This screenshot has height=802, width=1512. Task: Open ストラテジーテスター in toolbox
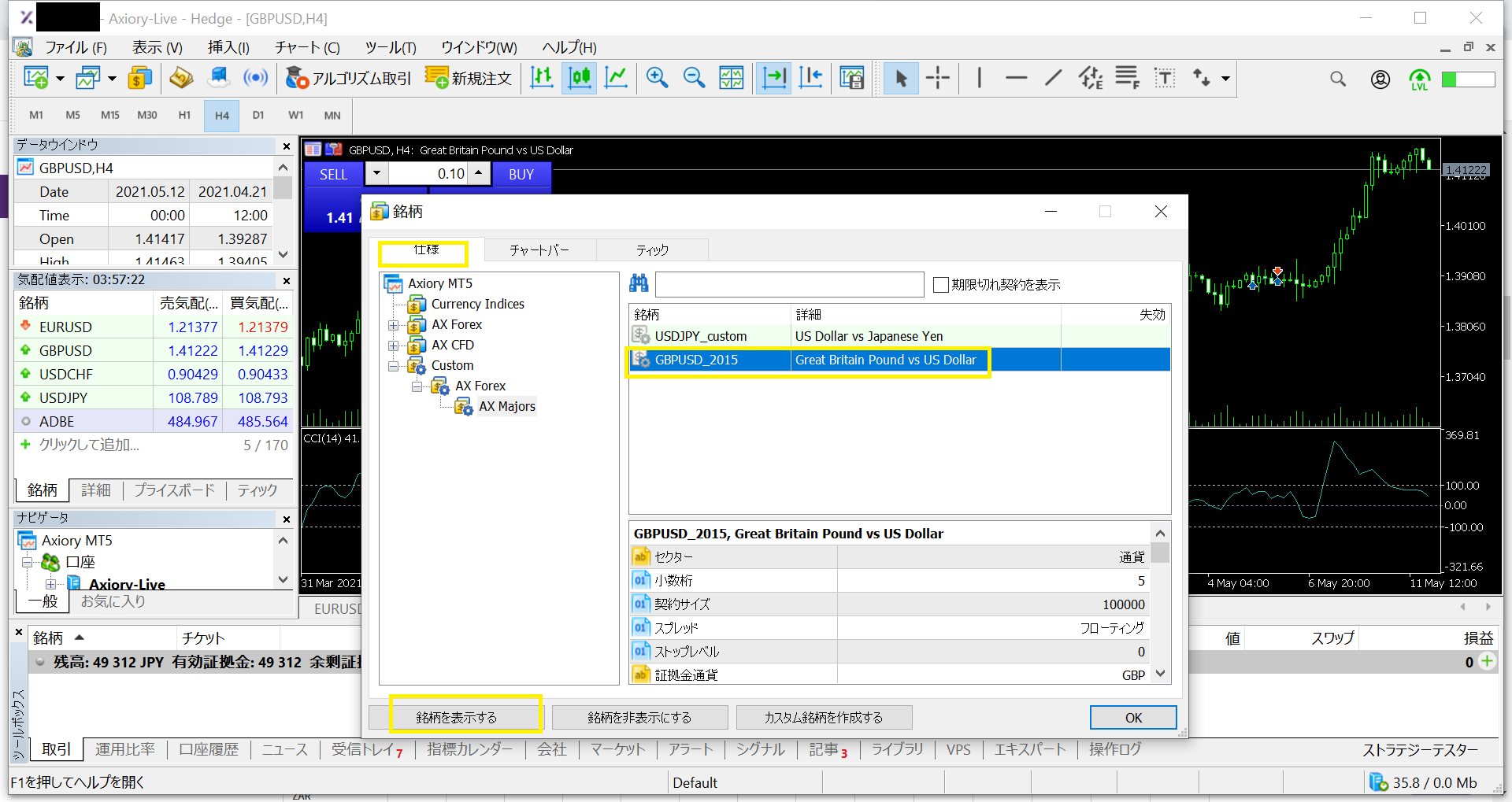pos(1420,750)
